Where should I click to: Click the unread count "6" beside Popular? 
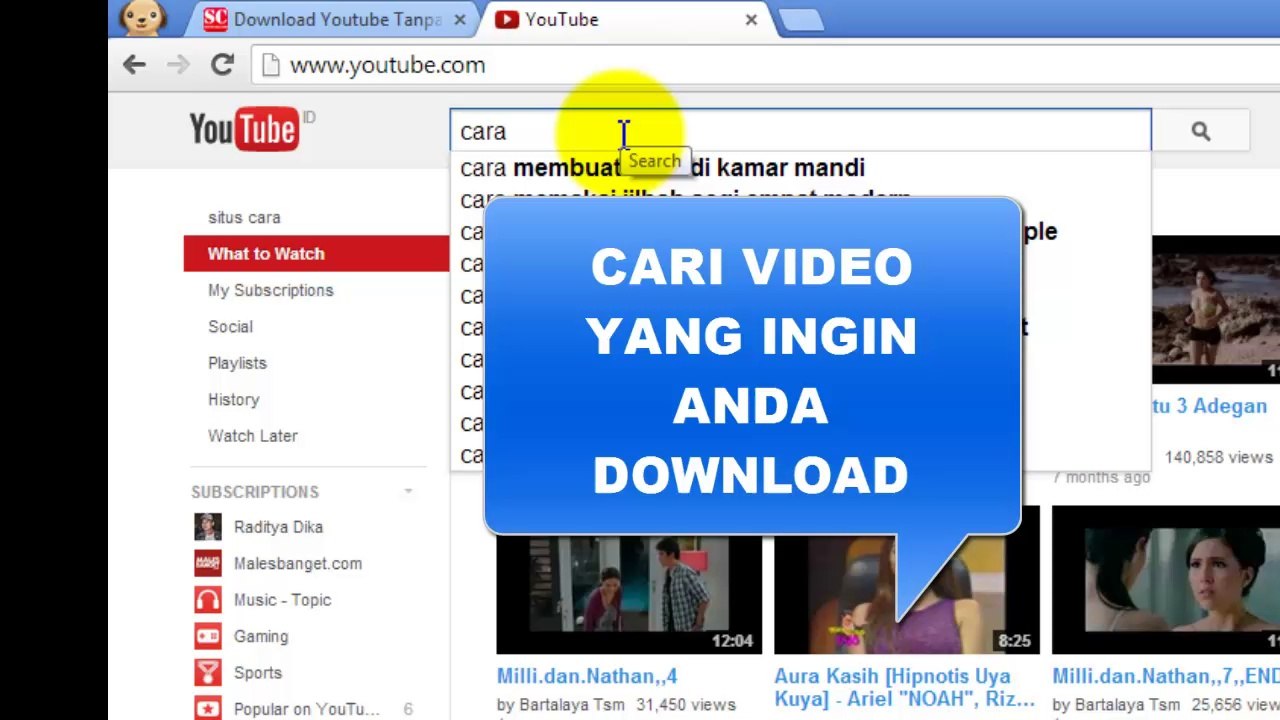point(407,709)
